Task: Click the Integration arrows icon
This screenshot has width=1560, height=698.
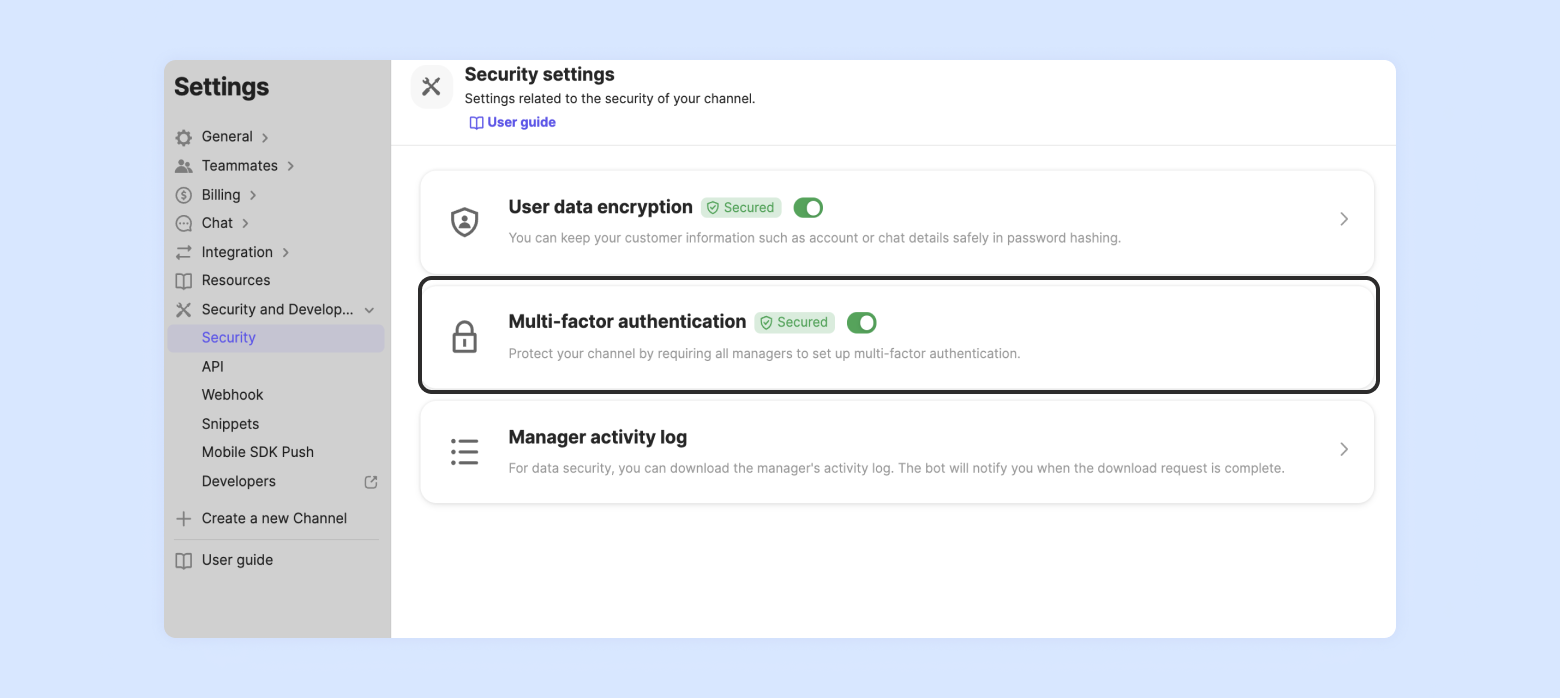Action: 184,252
